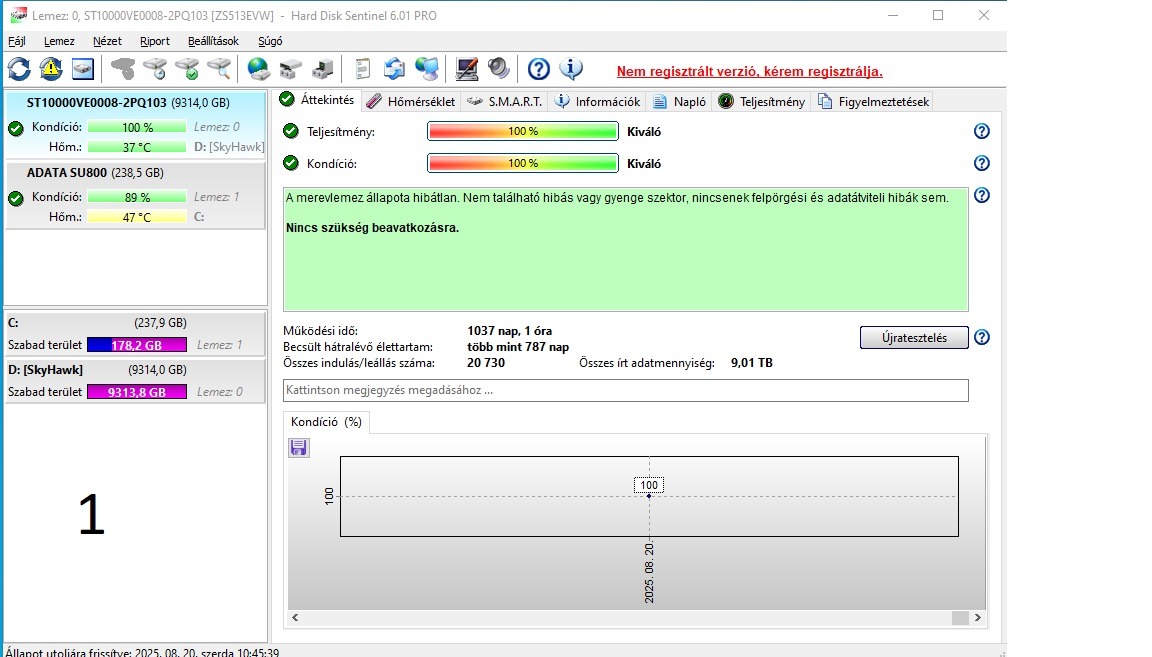The image size is (1152, 657).
Task: Select the ADATA SU800 disk entry
Action: [x=135, y=195]
